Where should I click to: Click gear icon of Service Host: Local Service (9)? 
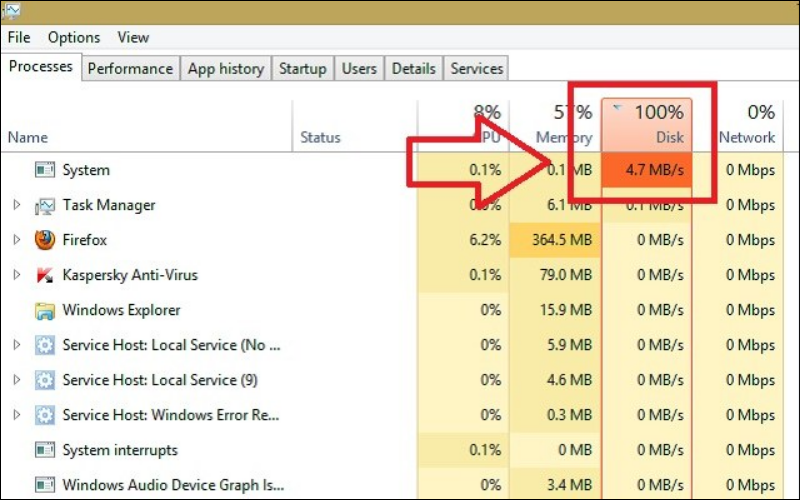coord(45,380)
